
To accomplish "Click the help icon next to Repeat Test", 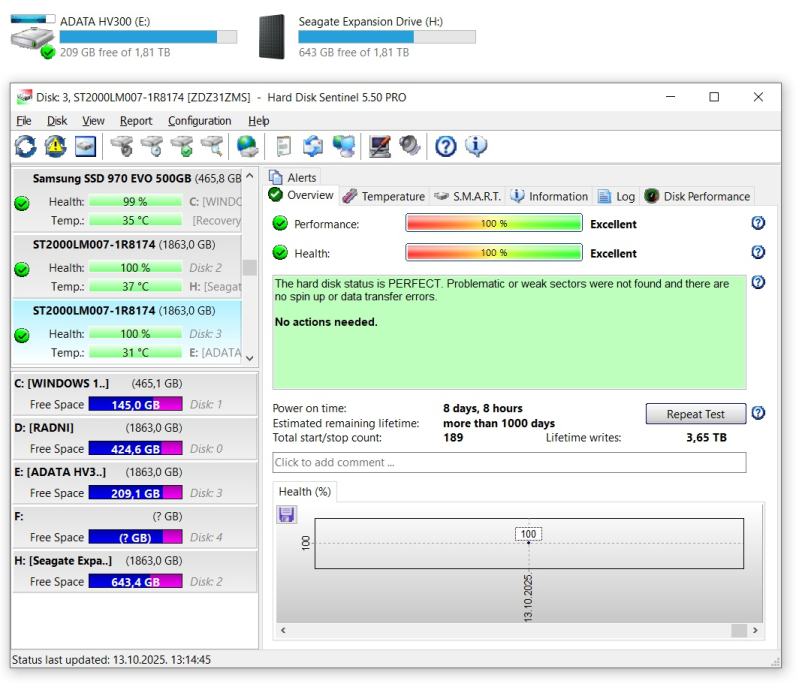I will click(x=758, y=413).
